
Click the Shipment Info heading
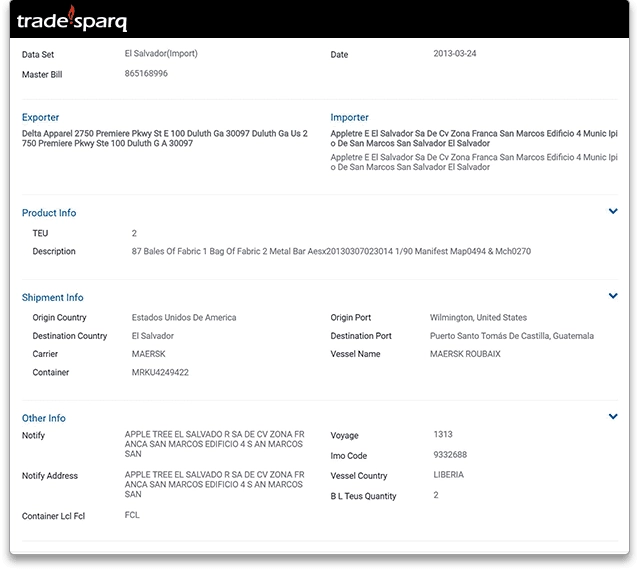(52, 297)
